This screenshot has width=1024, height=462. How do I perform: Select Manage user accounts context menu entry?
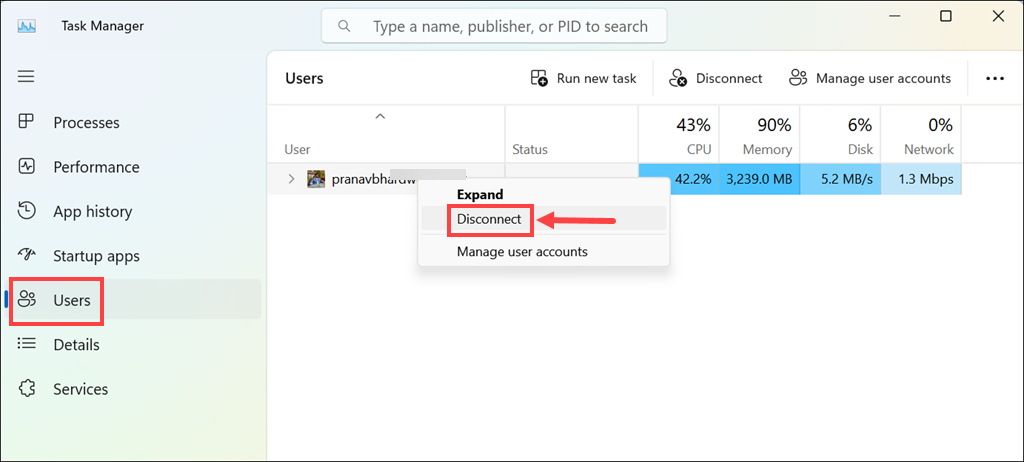pos(522,252)
